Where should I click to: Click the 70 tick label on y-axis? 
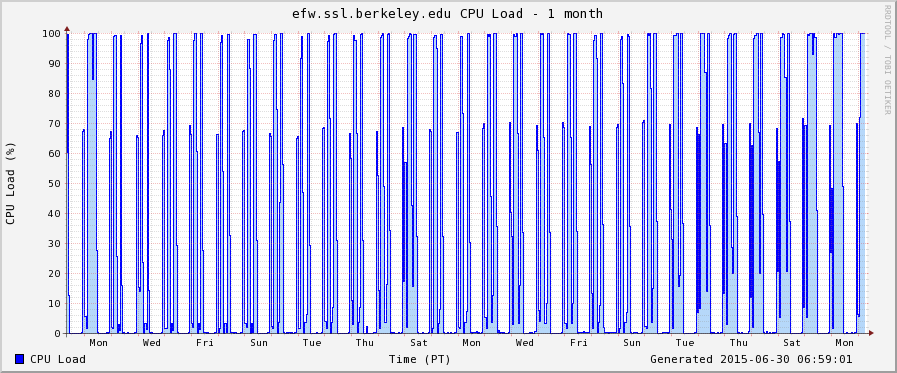tap(53, 124)
